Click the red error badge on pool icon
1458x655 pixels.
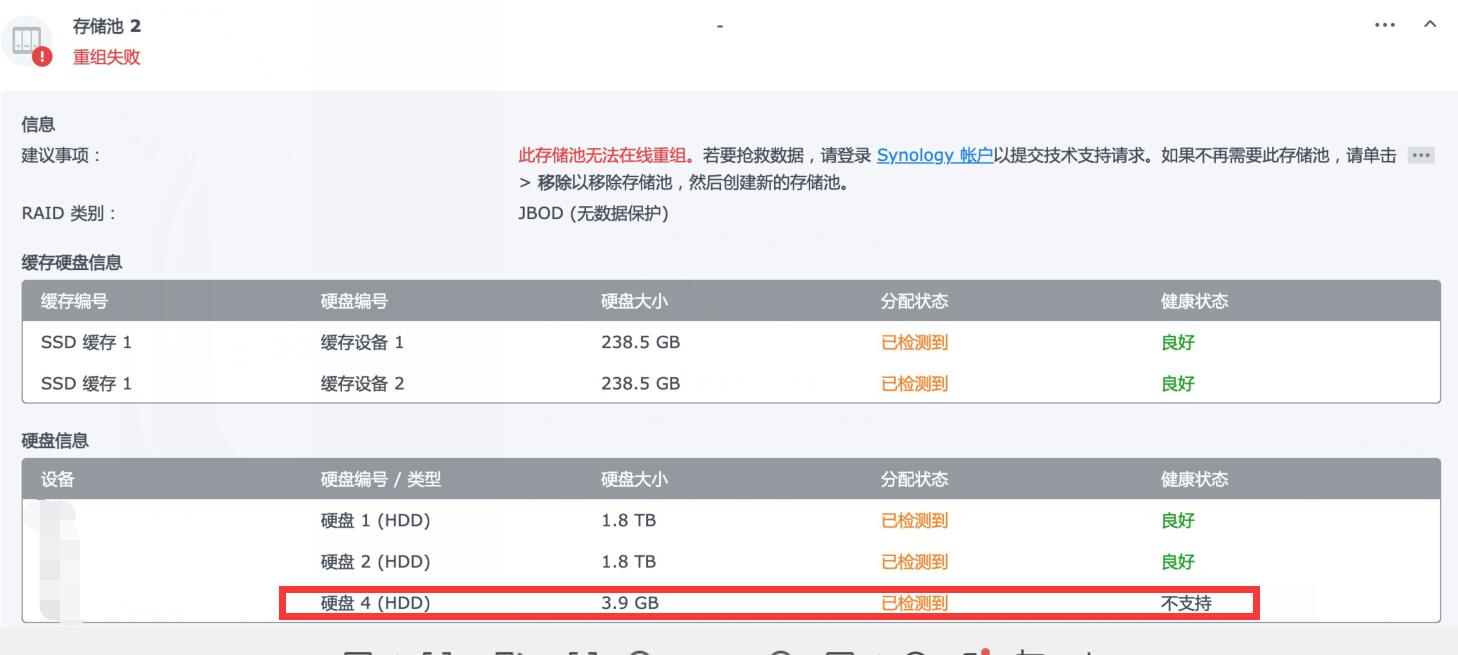tap(42, 57)
